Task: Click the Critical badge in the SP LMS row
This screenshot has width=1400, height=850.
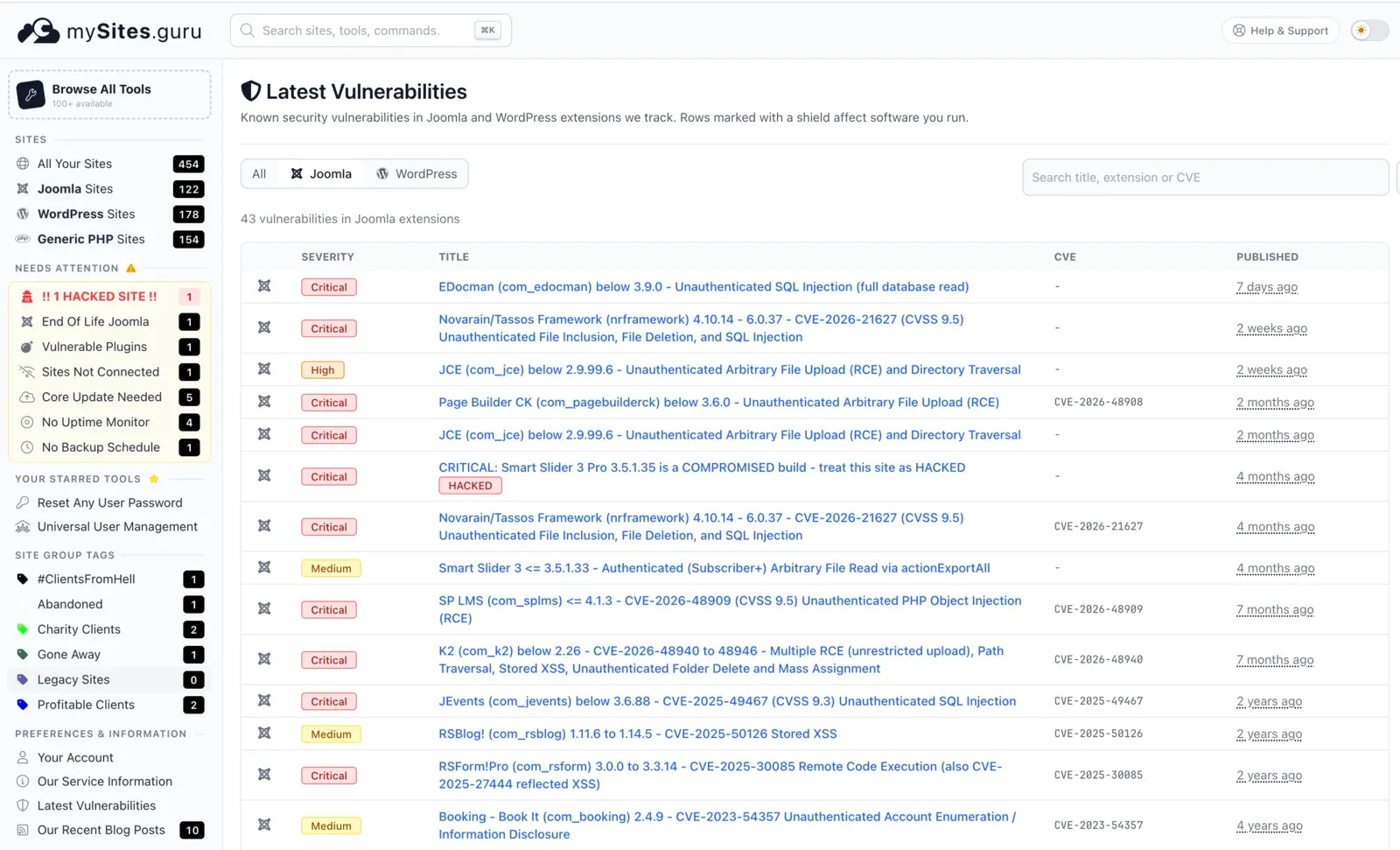Action: [x=329, y=610]
